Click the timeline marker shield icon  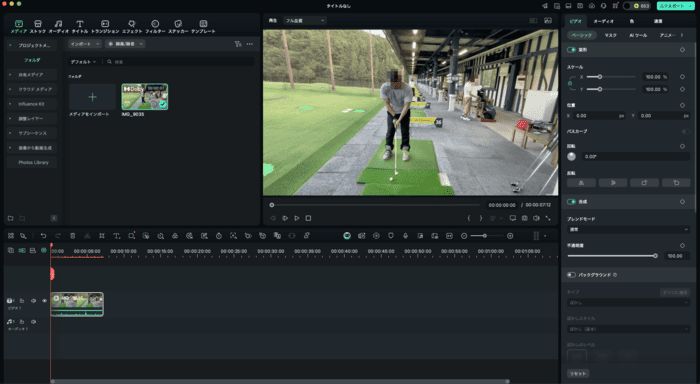point(391,236)
